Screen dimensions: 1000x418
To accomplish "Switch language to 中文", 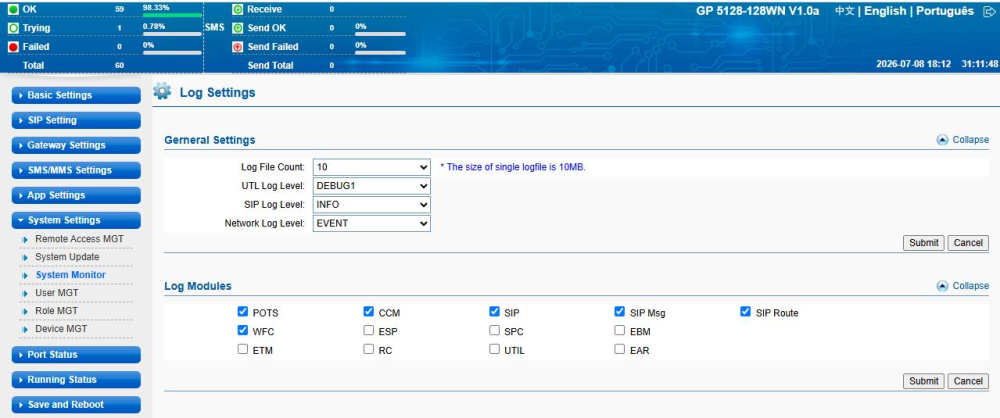I will click(844, 11).
